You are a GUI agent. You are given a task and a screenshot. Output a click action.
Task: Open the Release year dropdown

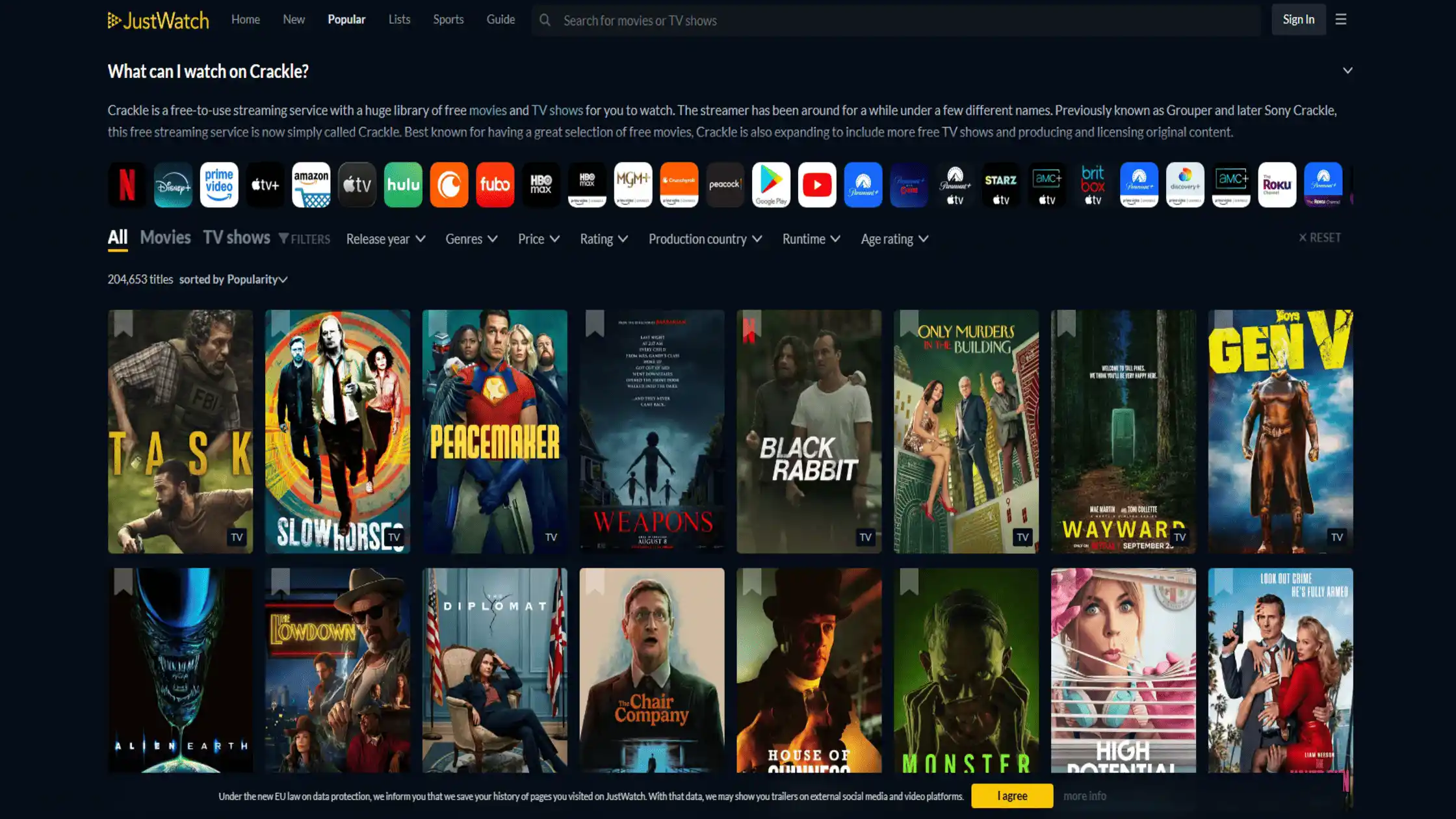(x=385, y=239)
